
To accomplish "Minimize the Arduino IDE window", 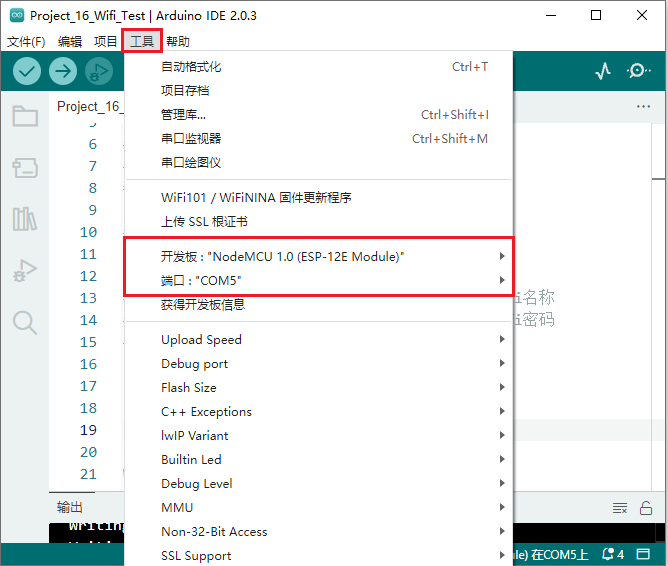I will point(551,16).
